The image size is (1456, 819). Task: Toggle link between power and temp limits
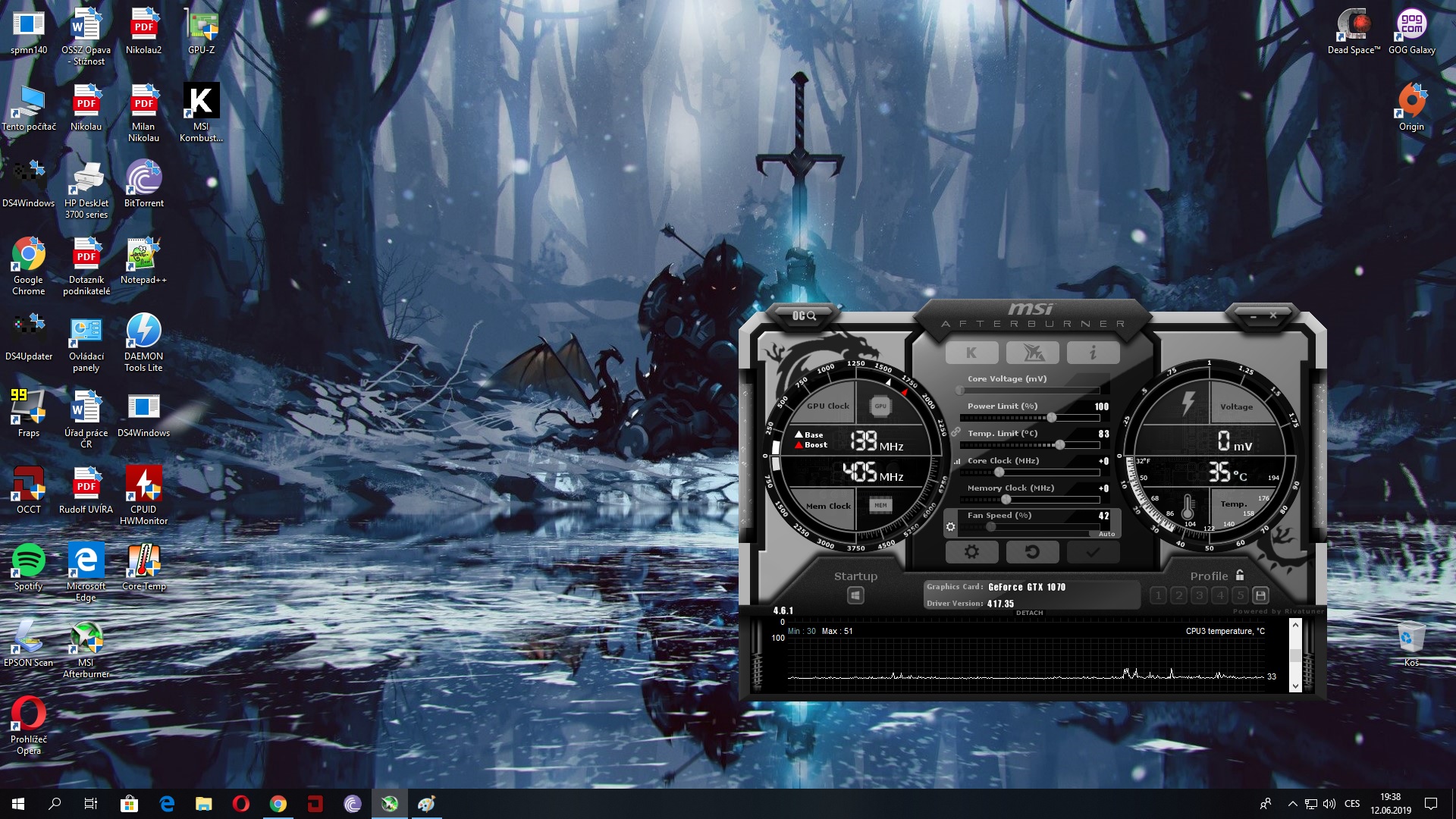[x=956, y=431]
